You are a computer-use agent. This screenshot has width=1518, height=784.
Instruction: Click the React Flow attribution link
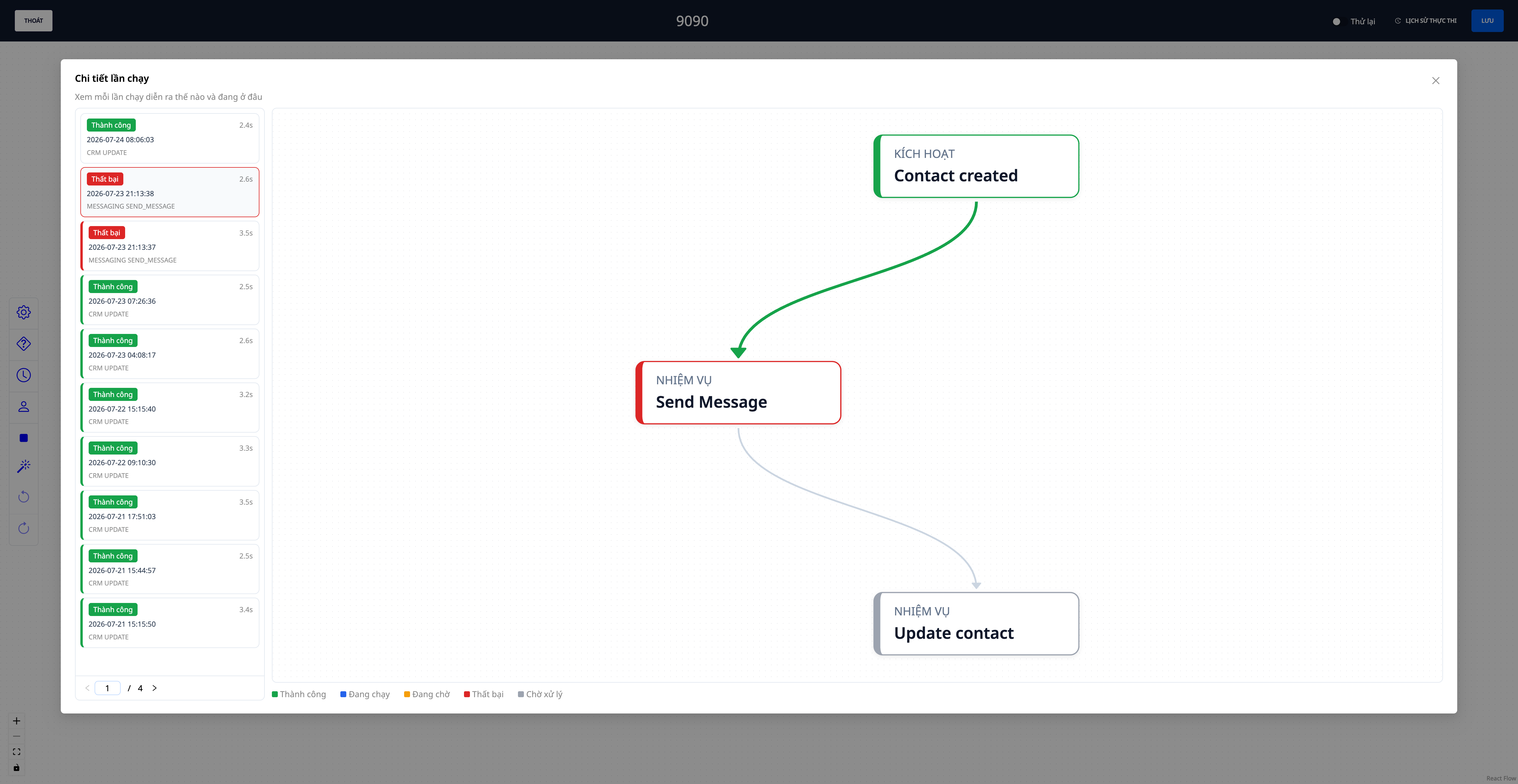coord(1500,779)
